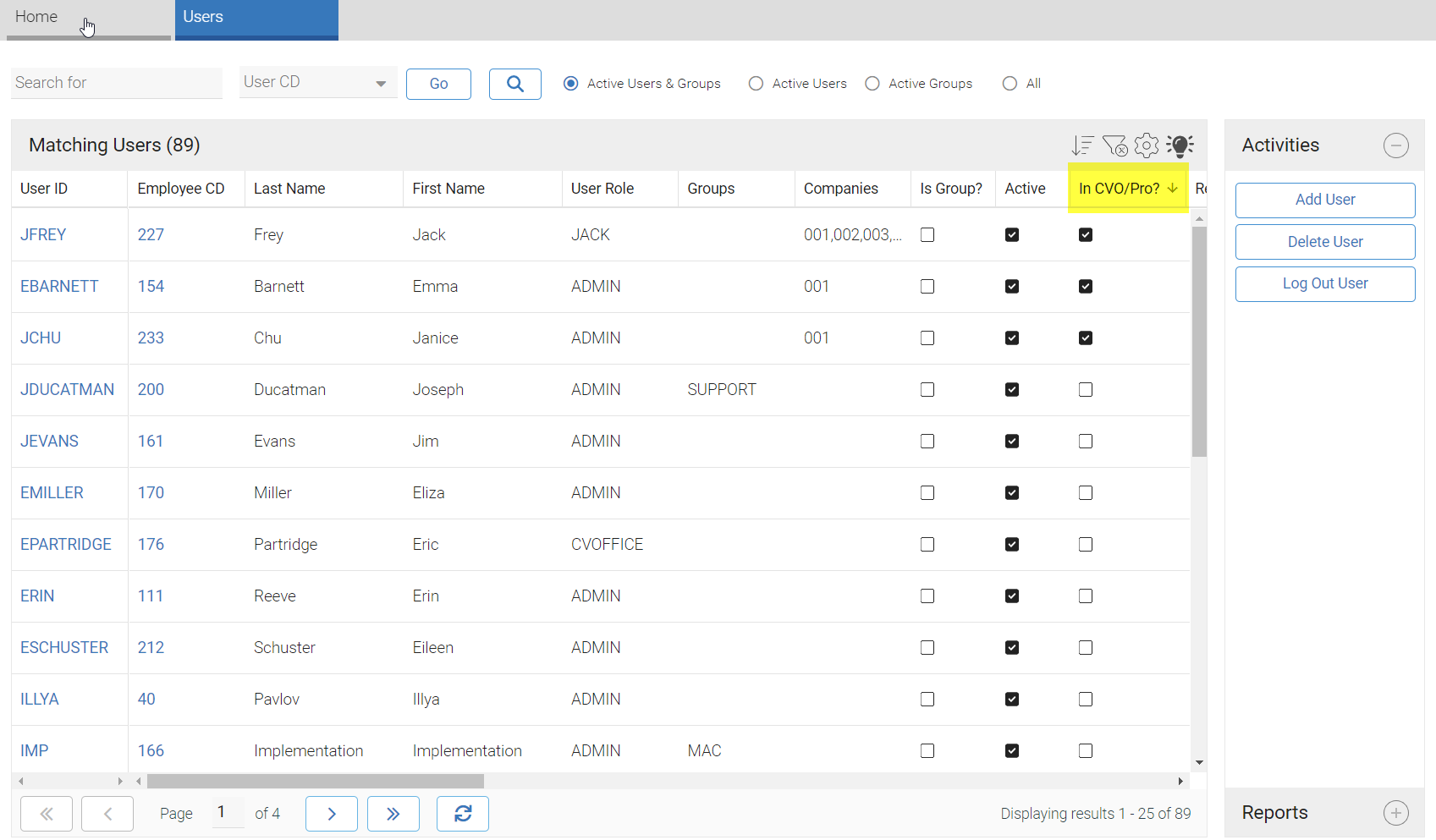
Task: Sort by Groups column header
Action: coord(736,189)
